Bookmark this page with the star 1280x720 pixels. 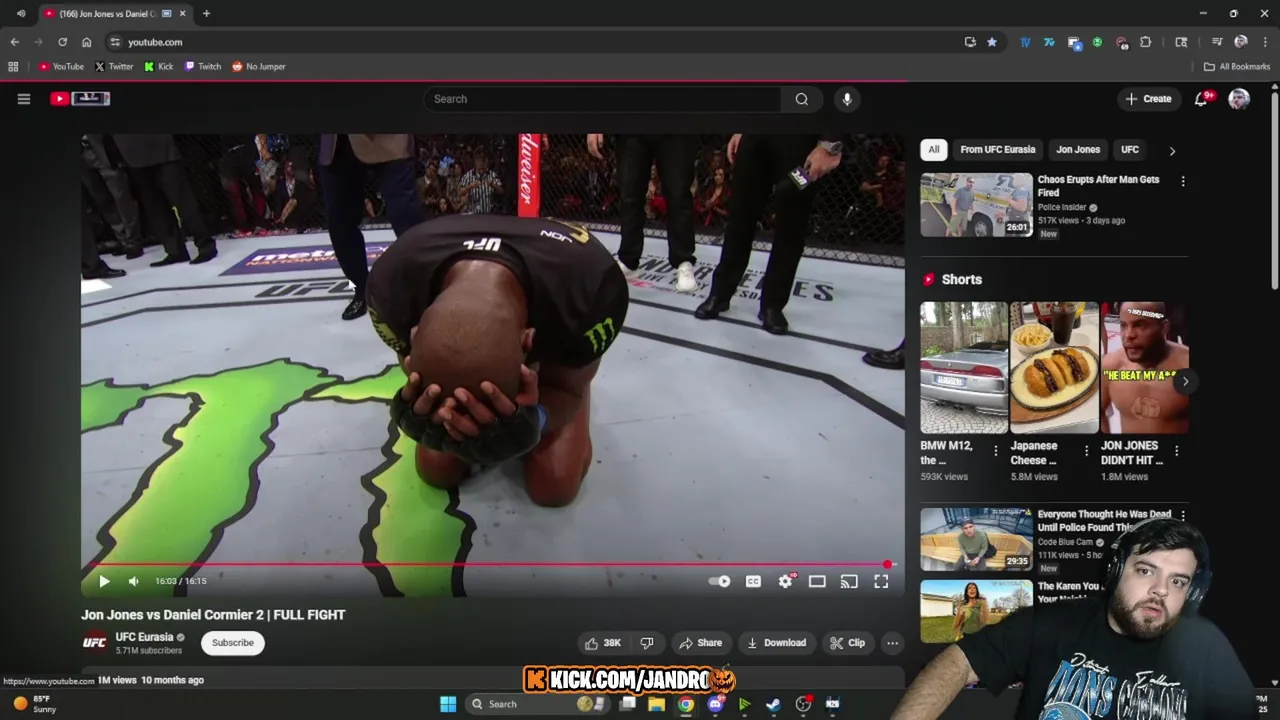[x=991, y=42]
